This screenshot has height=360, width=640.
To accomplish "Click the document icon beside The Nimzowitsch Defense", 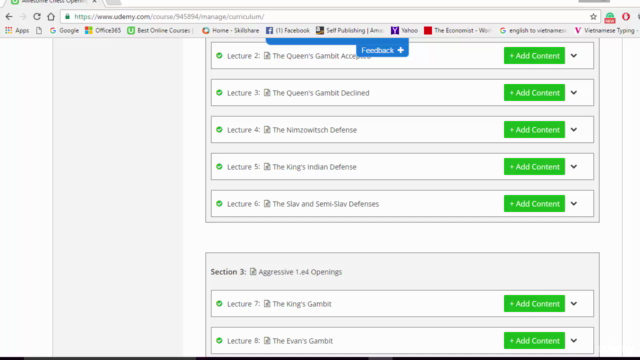I will coord(267,129).
